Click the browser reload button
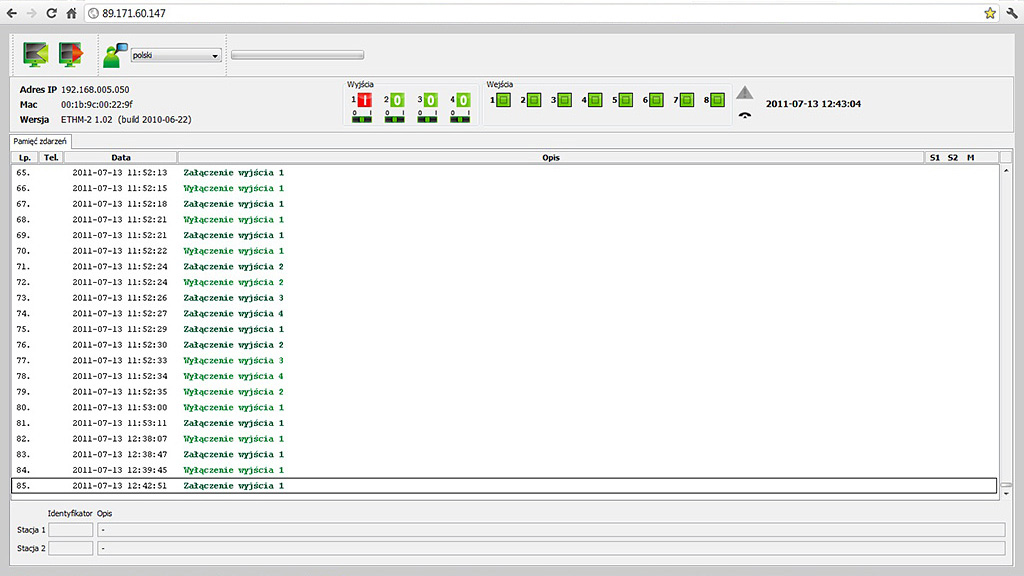Screen dimensions: 1024x576 coord(51,13)
